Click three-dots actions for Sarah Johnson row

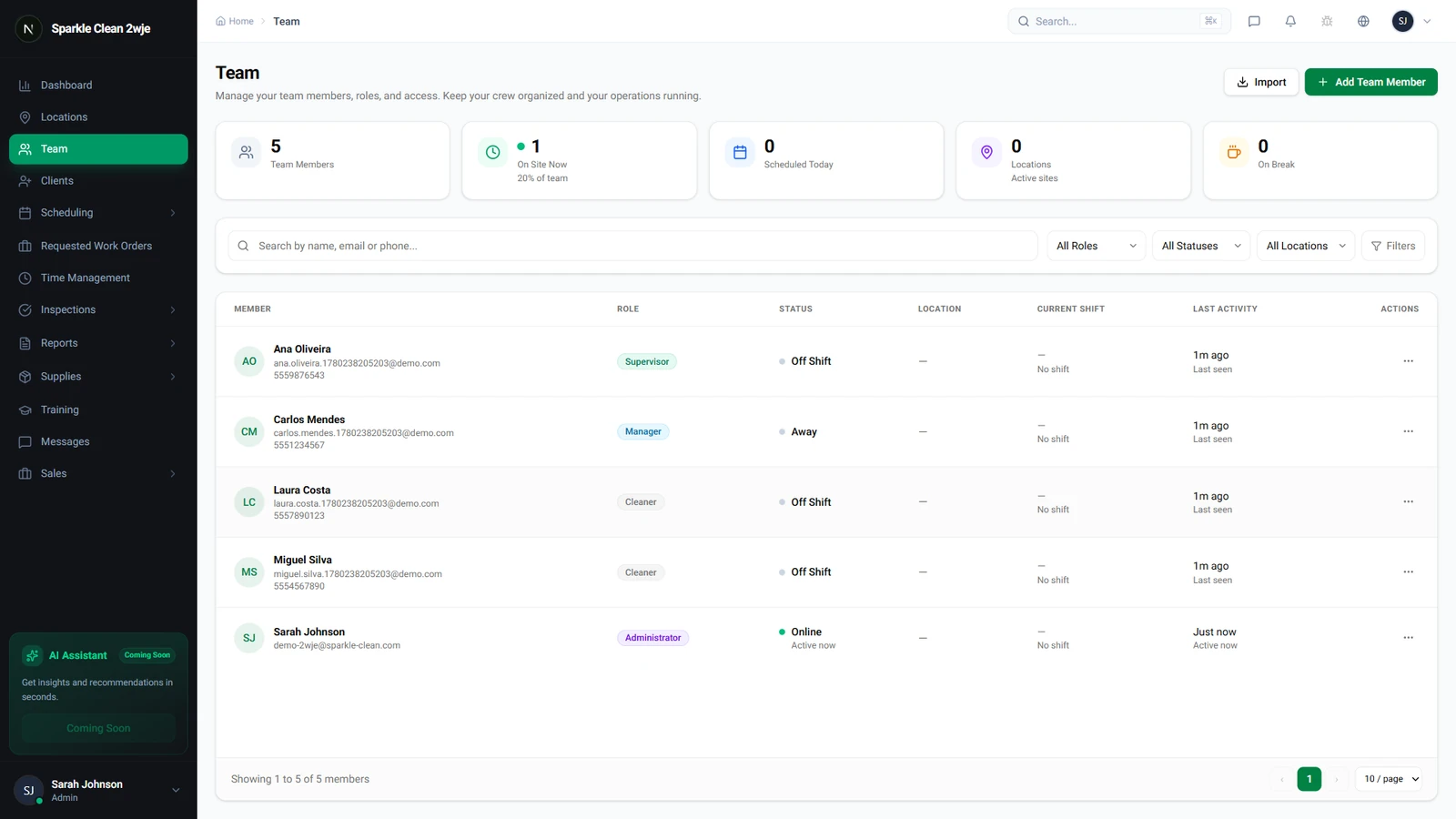[x=1408, y=638]
